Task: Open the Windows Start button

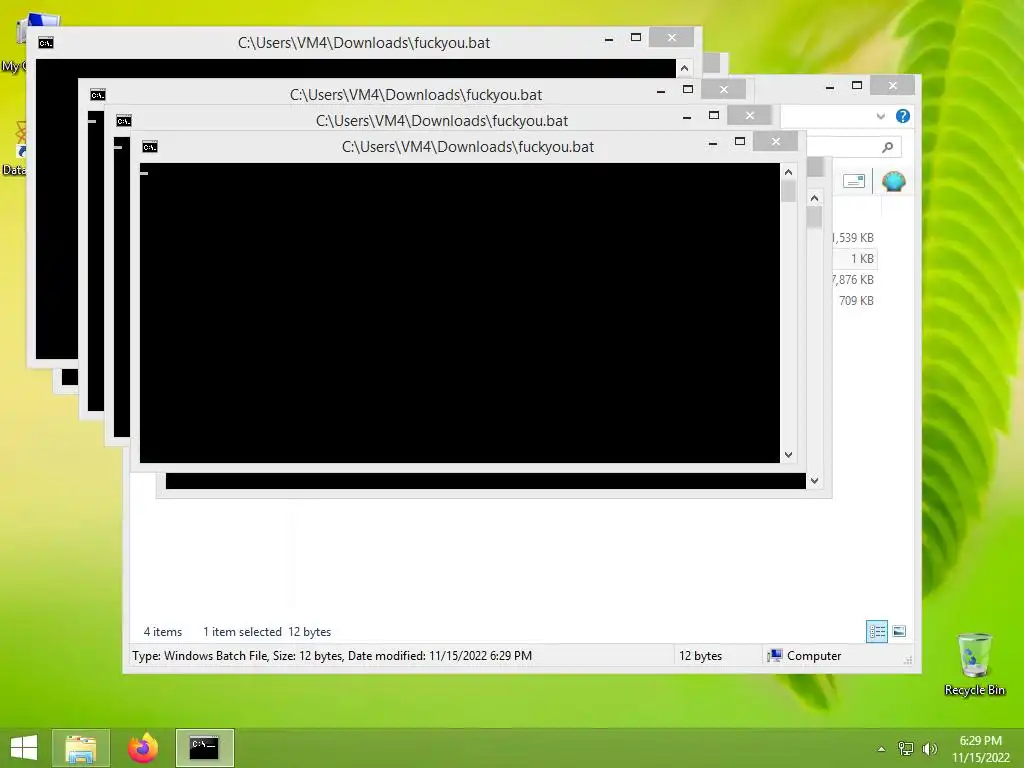Action: pos(24,748)
